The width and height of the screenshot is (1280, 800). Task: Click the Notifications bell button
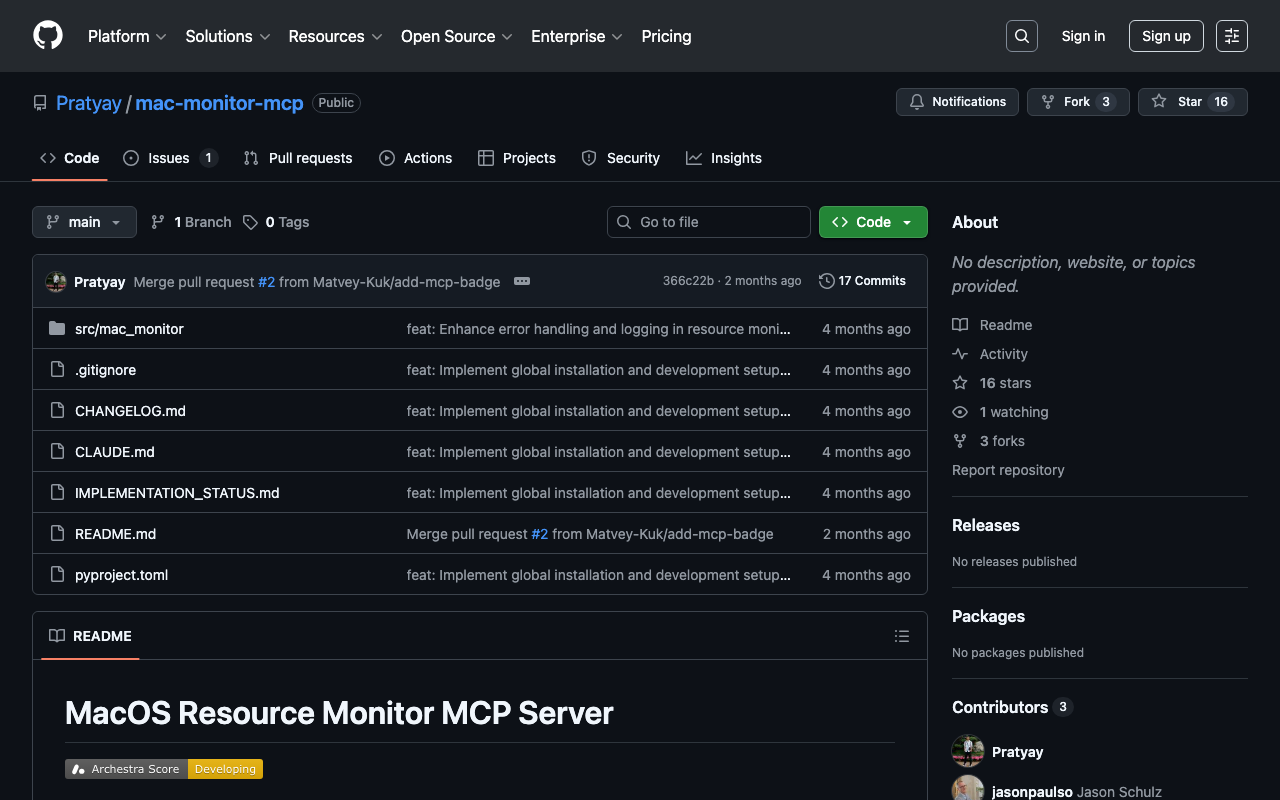[957, 102]
